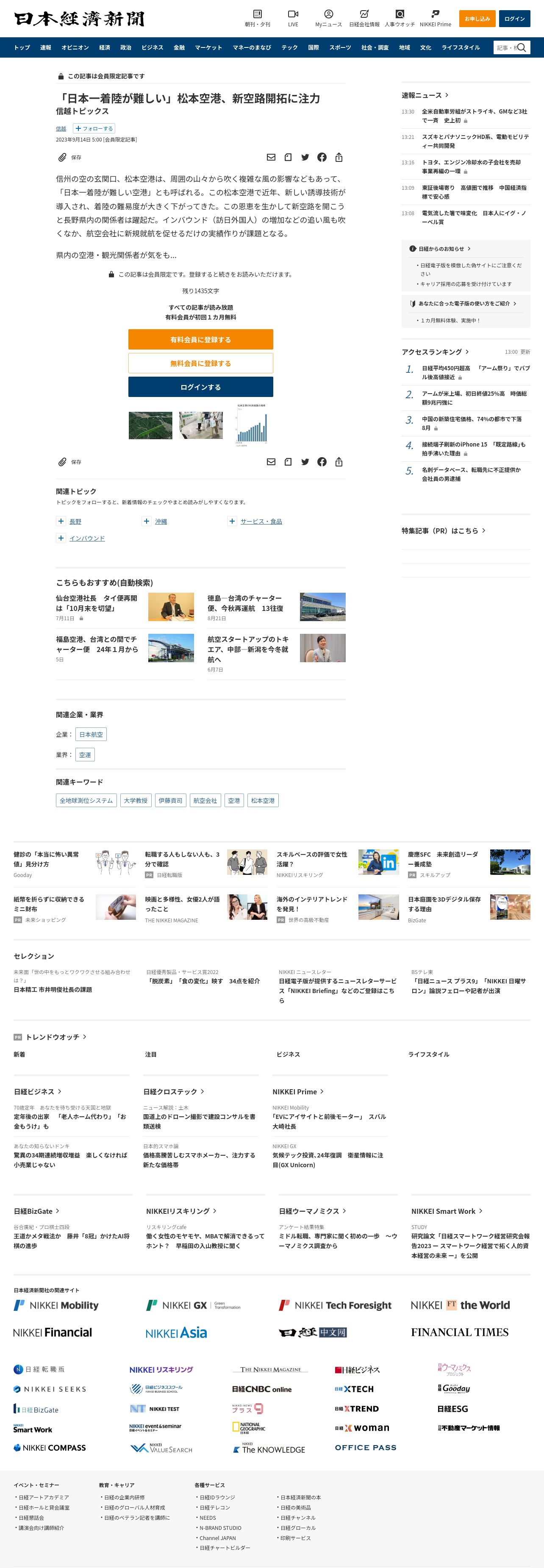Follow the 沖縄 topic with plus

click(146, 521)
